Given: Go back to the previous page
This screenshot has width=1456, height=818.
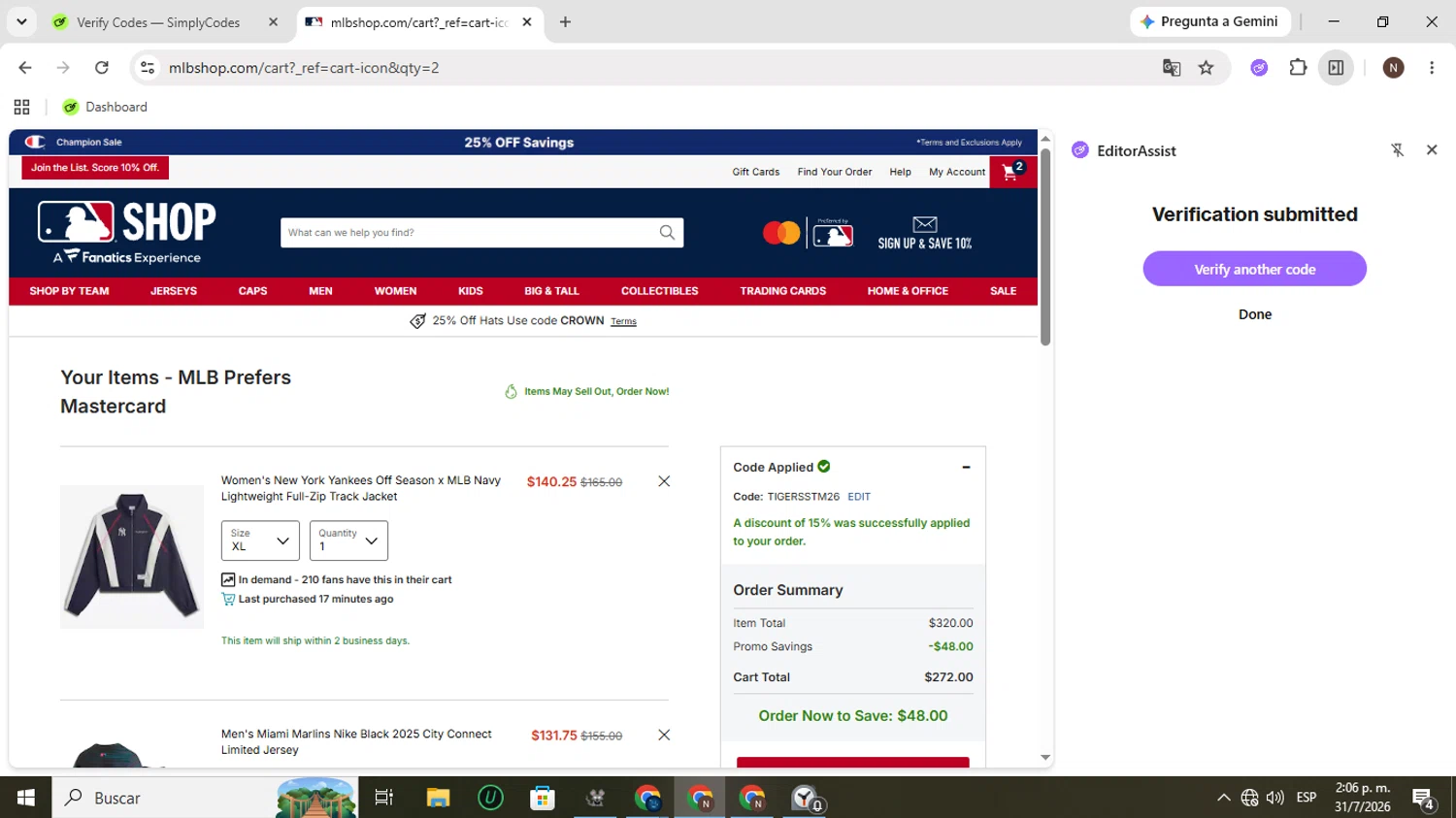Looking at the screenshot, I should point(25,68).
